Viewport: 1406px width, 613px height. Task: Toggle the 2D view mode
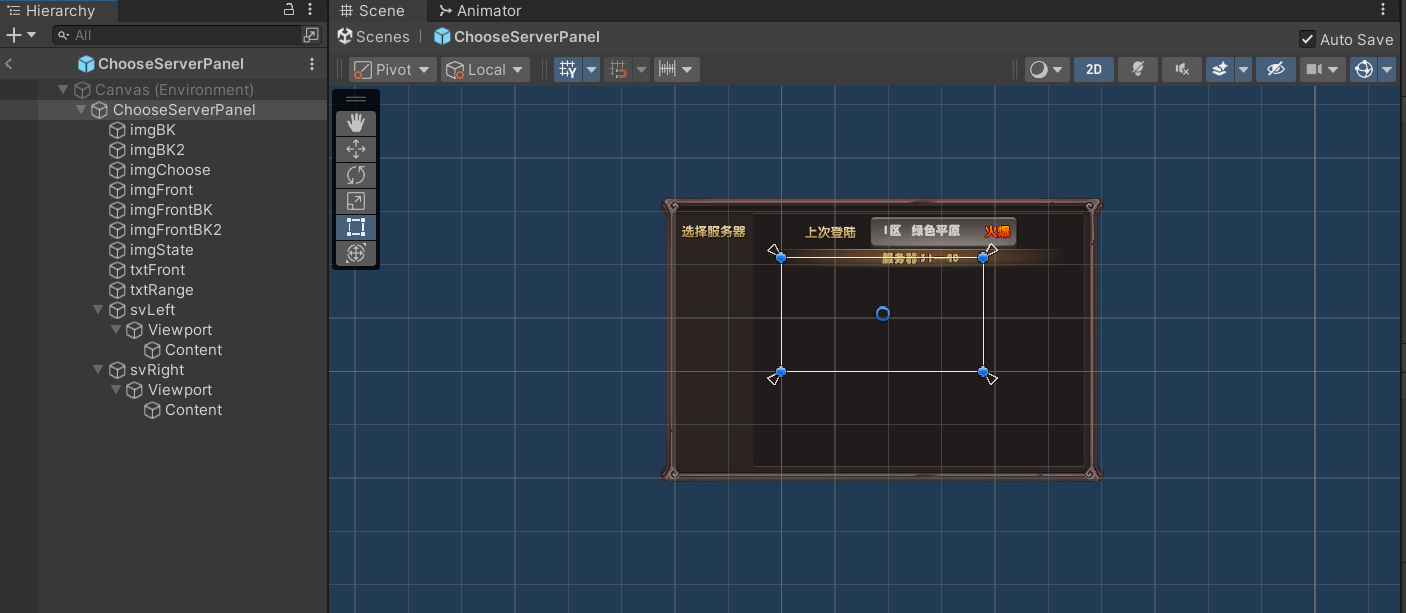coord(1094,70)
